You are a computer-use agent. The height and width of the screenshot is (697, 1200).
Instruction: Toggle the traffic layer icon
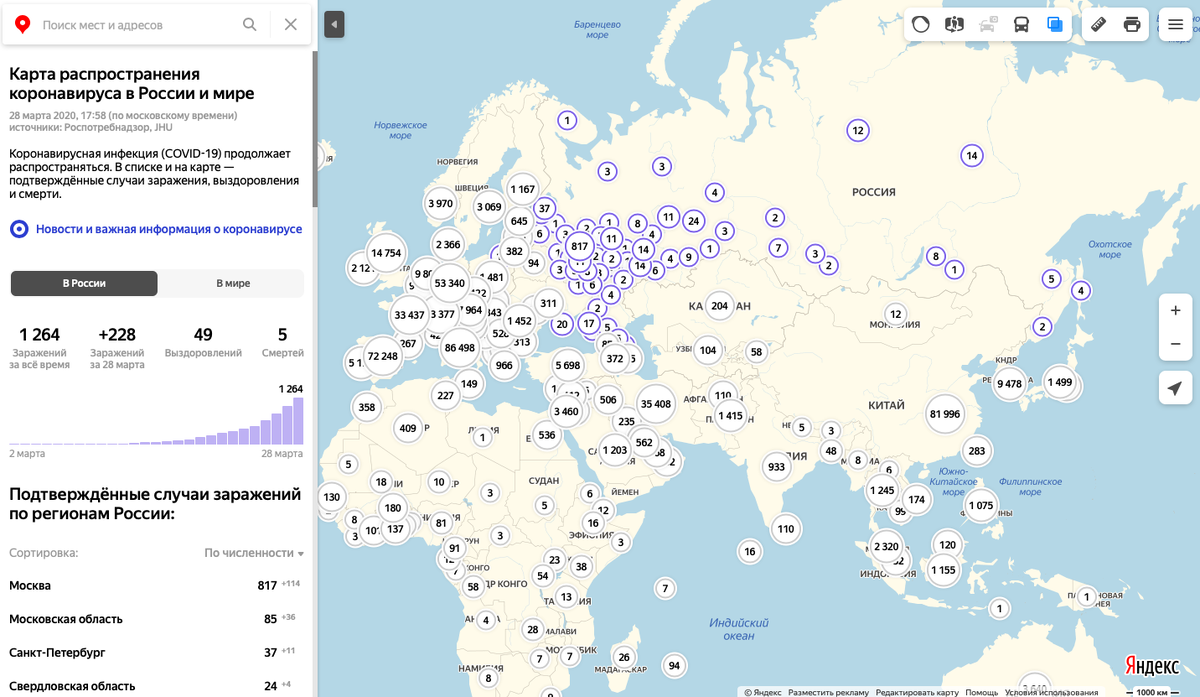[x=921, y=24]
